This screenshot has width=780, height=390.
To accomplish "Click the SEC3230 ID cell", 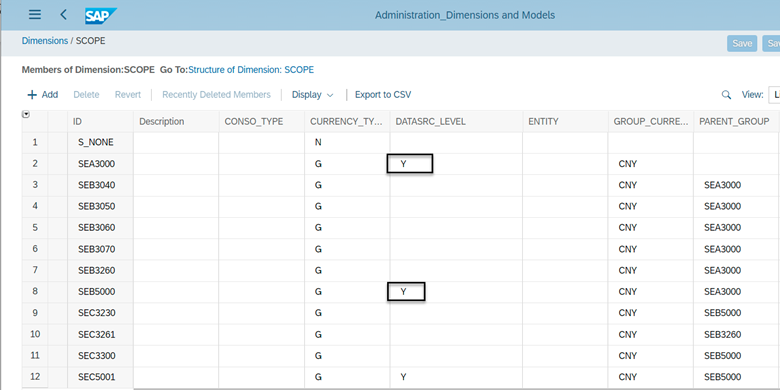I will [x=100, y=313].
